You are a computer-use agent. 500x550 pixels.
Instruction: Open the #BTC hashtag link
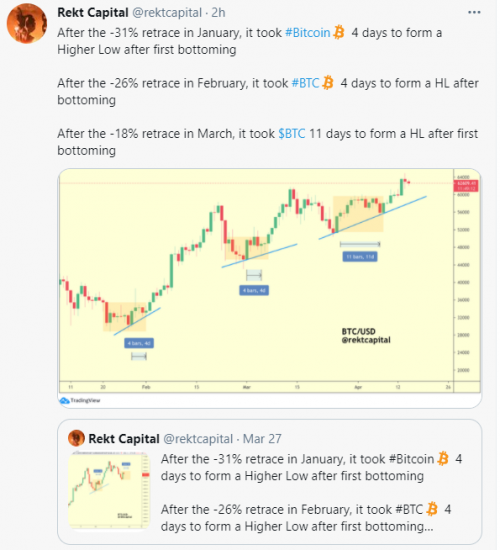click(306, 83)
